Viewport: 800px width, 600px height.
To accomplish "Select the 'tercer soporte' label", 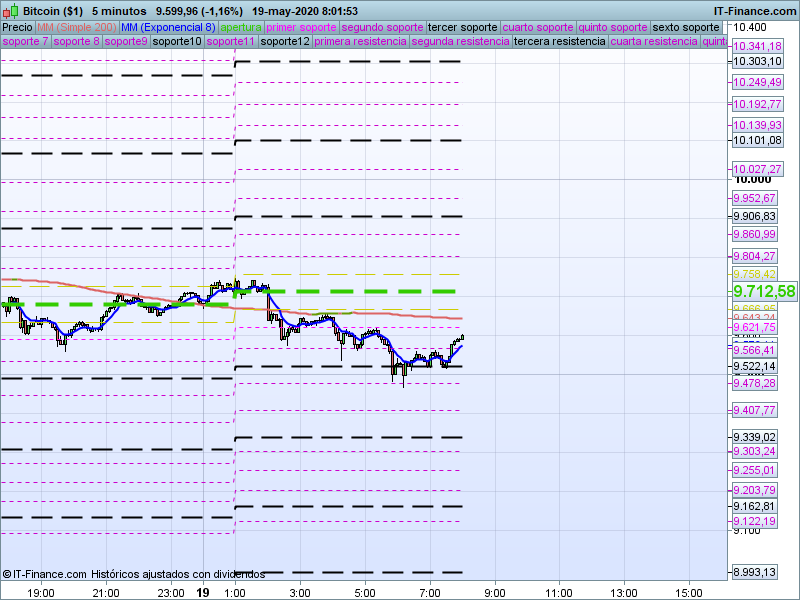I will pos(462,27).
